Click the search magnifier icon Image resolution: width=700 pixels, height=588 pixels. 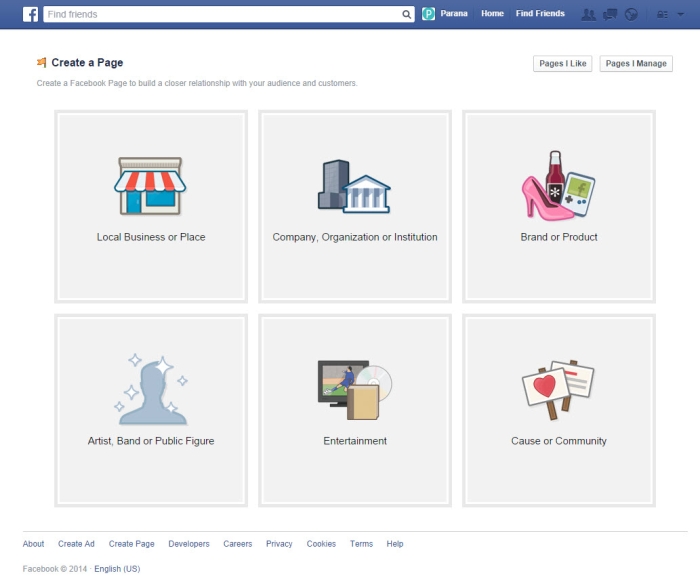click(x=407, y=15)
